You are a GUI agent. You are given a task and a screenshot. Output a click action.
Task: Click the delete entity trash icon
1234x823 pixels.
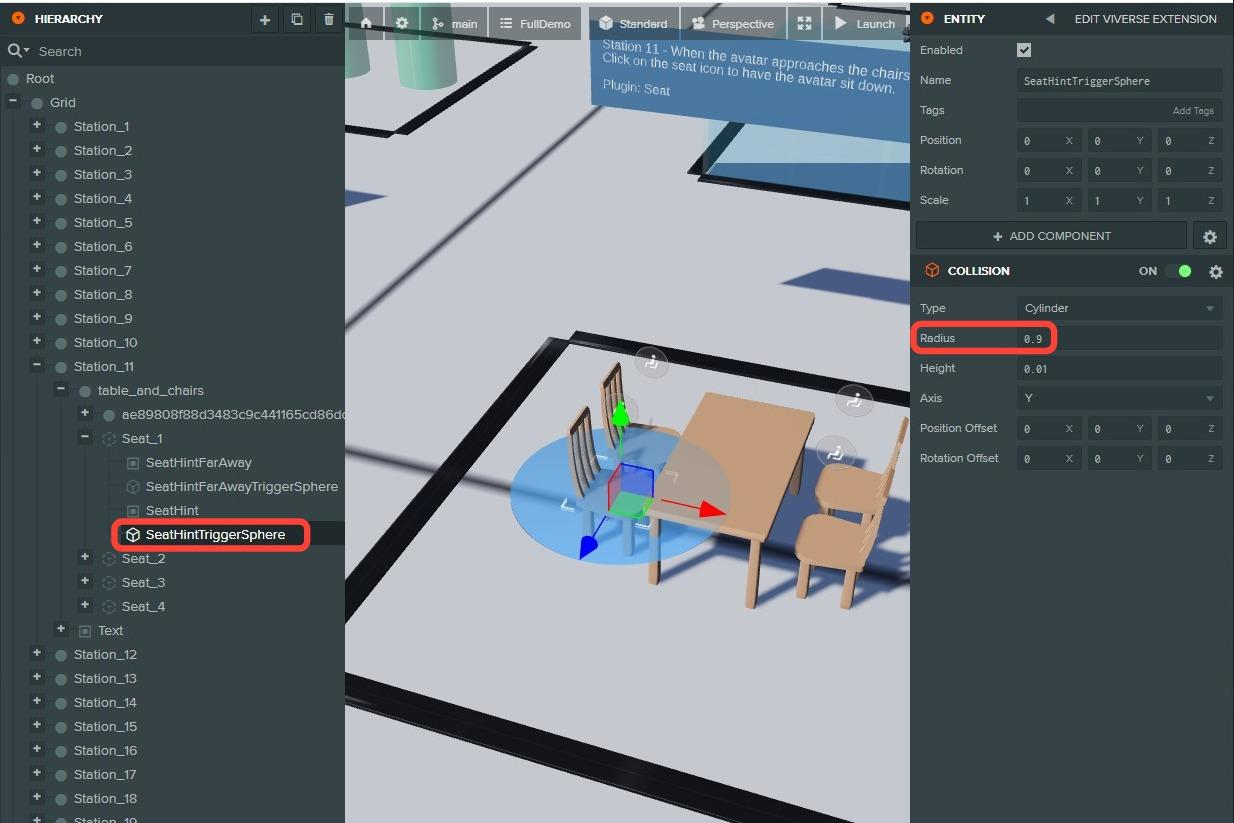click(329, 20)
